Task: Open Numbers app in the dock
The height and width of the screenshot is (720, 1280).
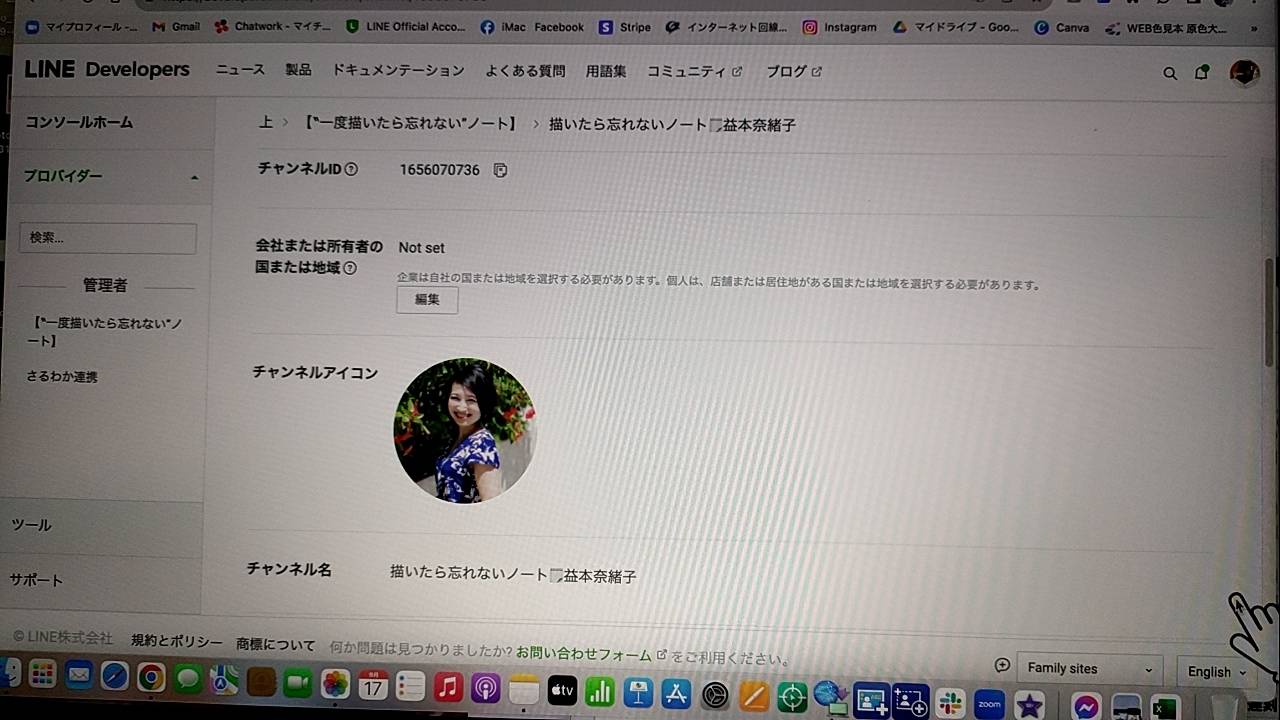Action: (x=600, y=691)
